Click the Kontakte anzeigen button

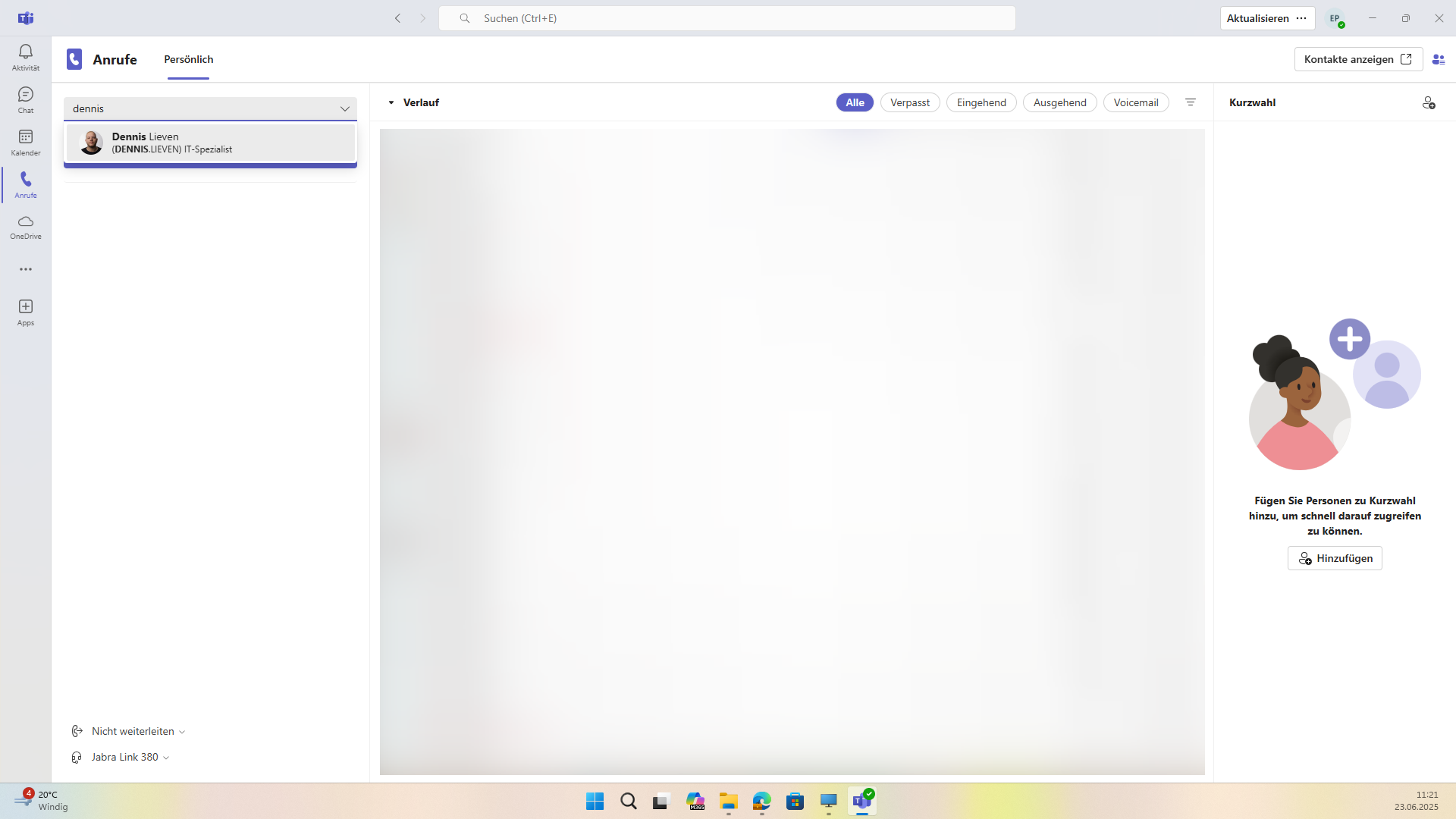point(1357,59)
